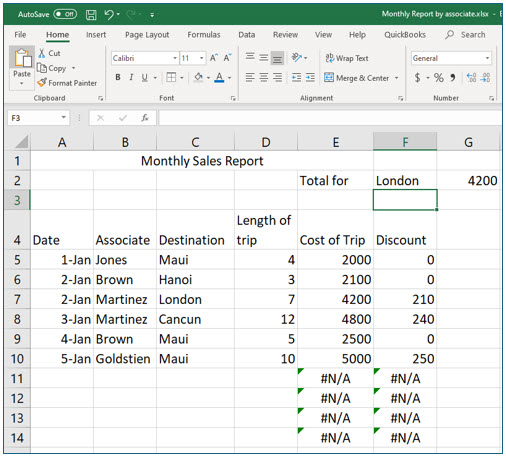
Task: Open the Font settings dialog launcher
Action: pyautogui.click(x=233, y=98)
